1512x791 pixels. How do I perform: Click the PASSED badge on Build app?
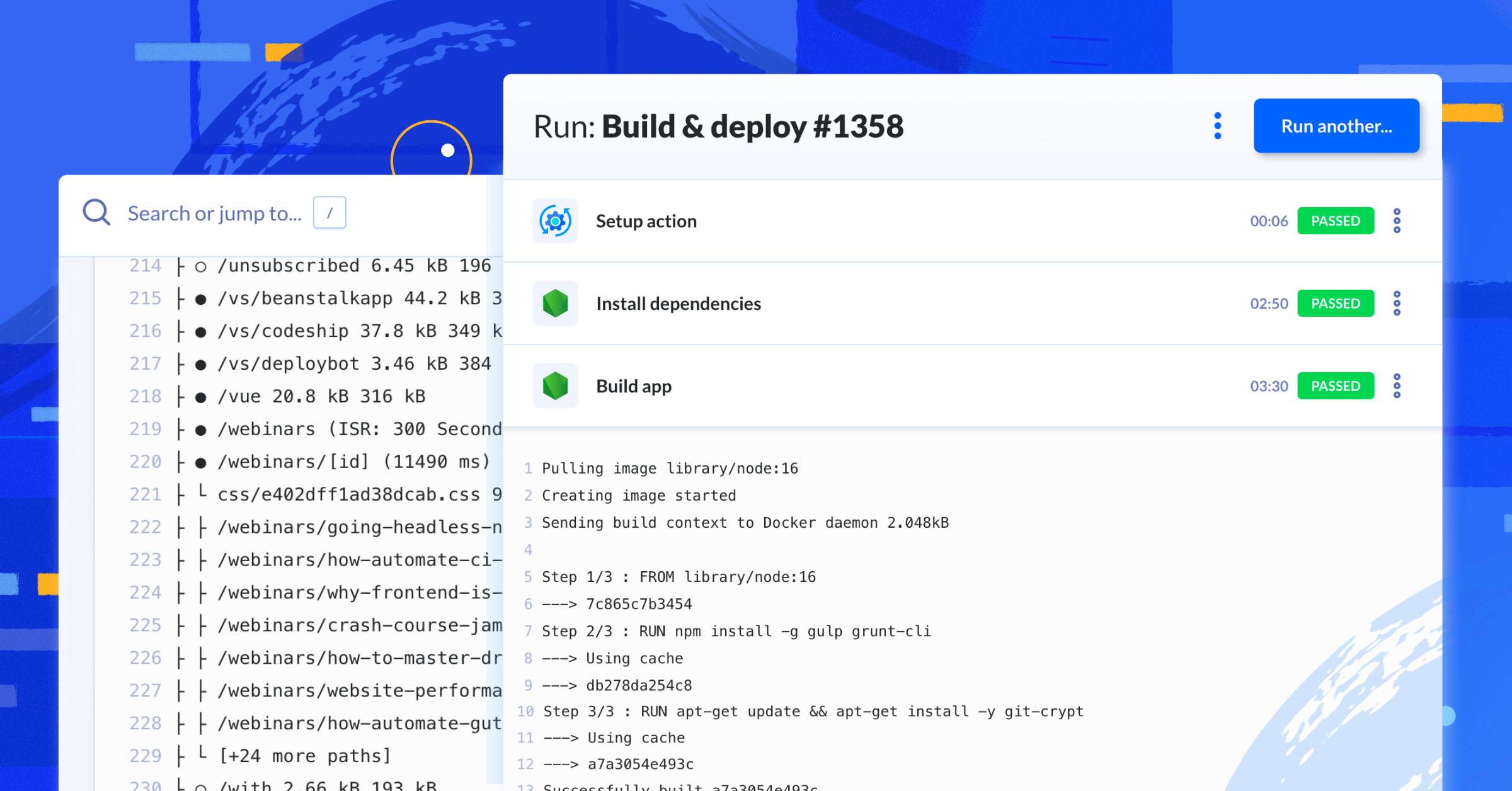(1336, 385)
